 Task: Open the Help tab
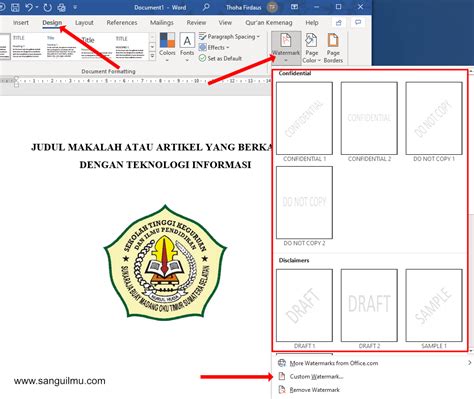(312, 23)
